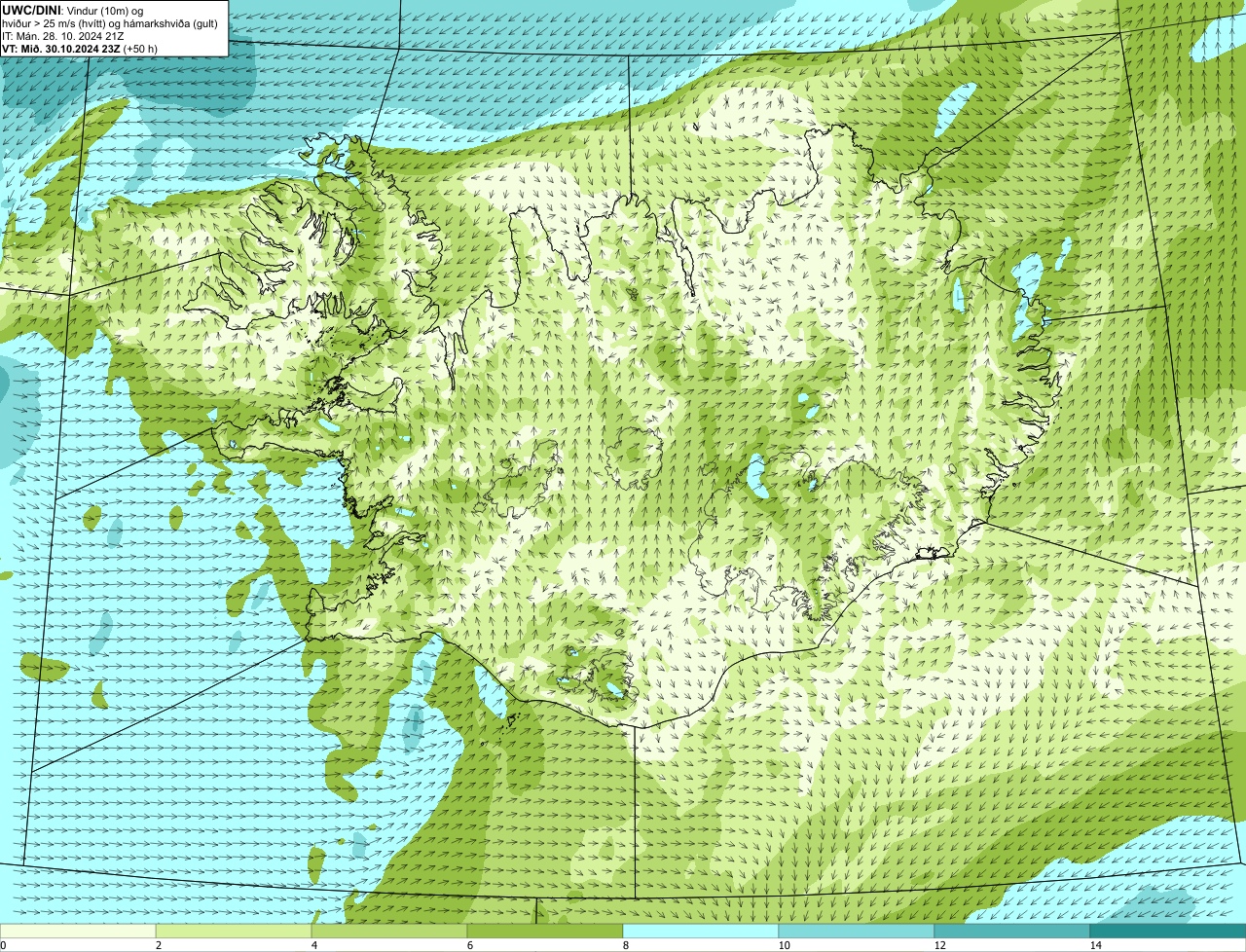
Task: Click the legend scale label "6"
Action: coord(469,945)
